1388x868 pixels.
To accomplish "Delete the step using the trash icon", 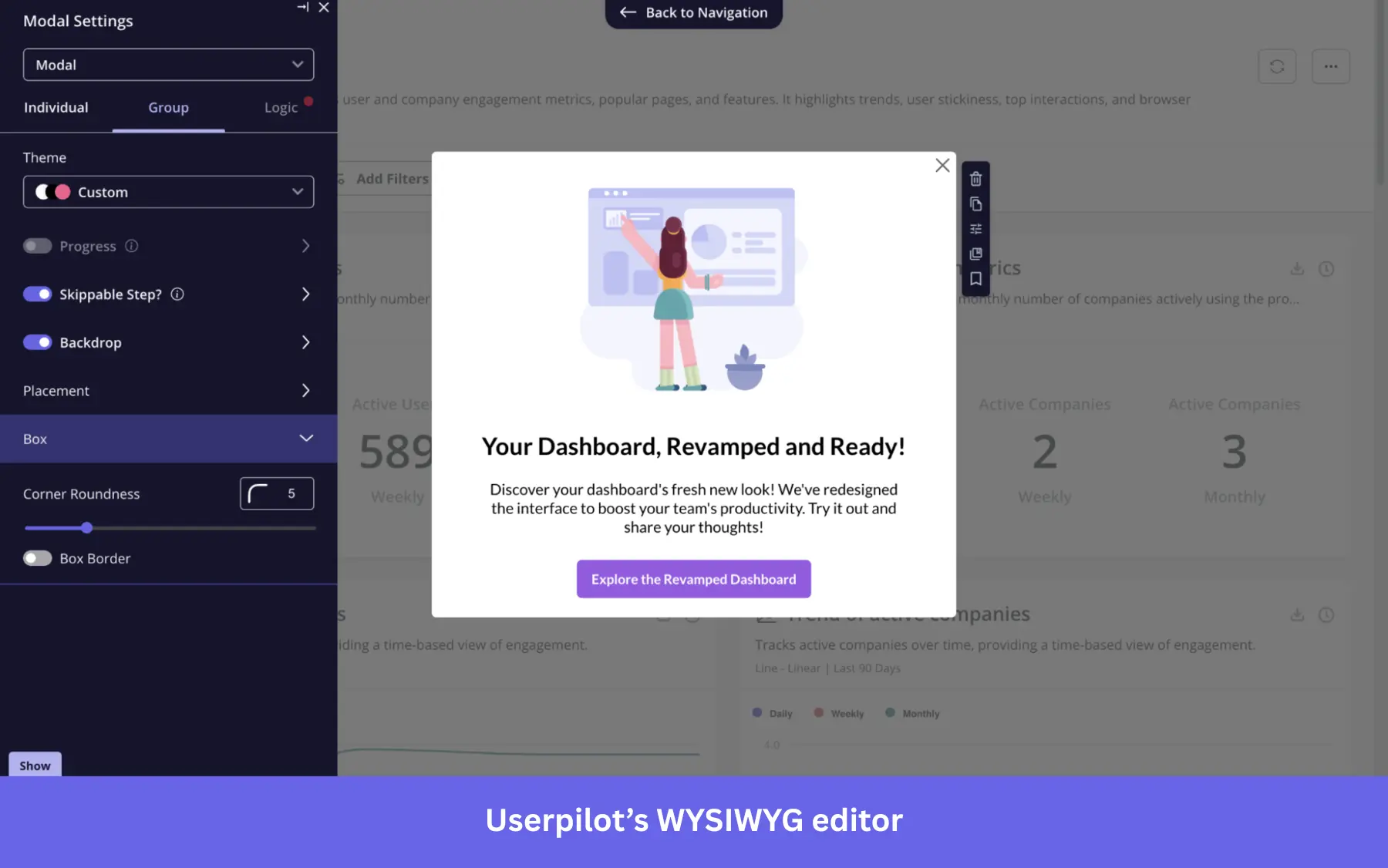I will (975, 178).
